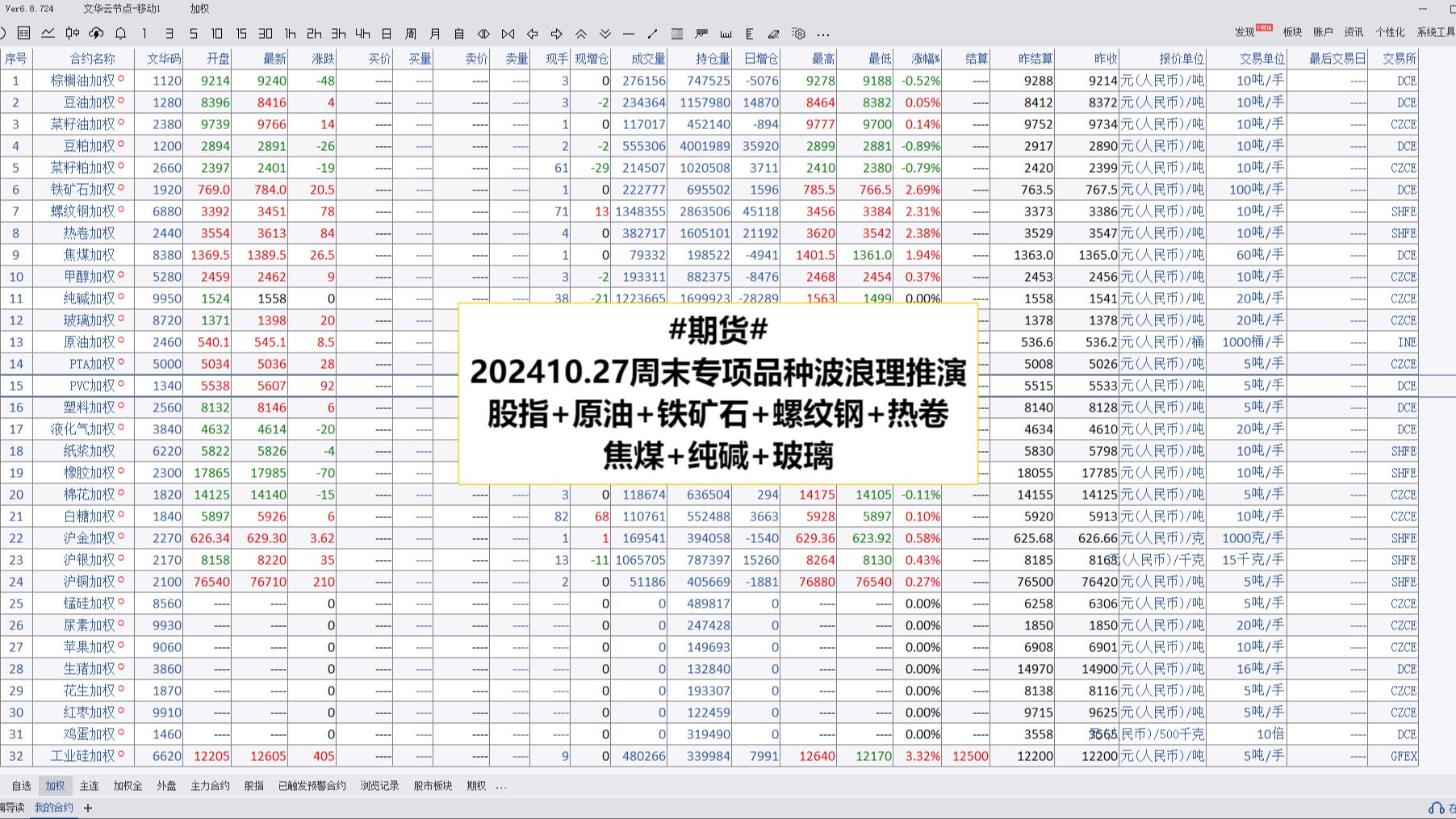Open the alert bell icon

[120, 33]
